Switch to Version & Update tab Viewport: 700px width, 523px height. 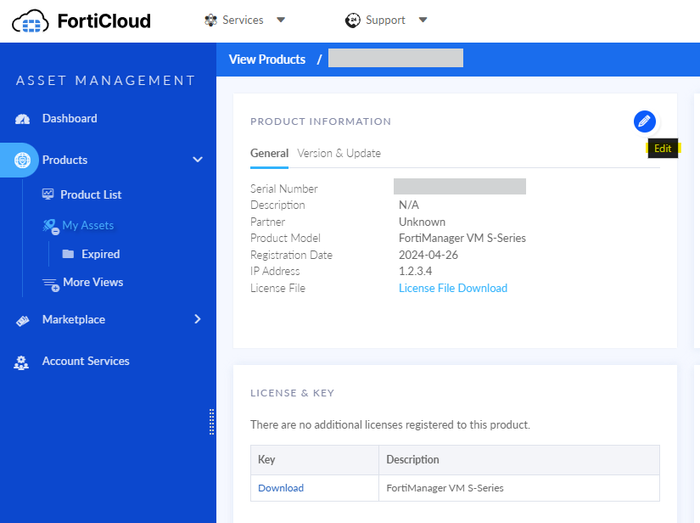coord(338,153)
